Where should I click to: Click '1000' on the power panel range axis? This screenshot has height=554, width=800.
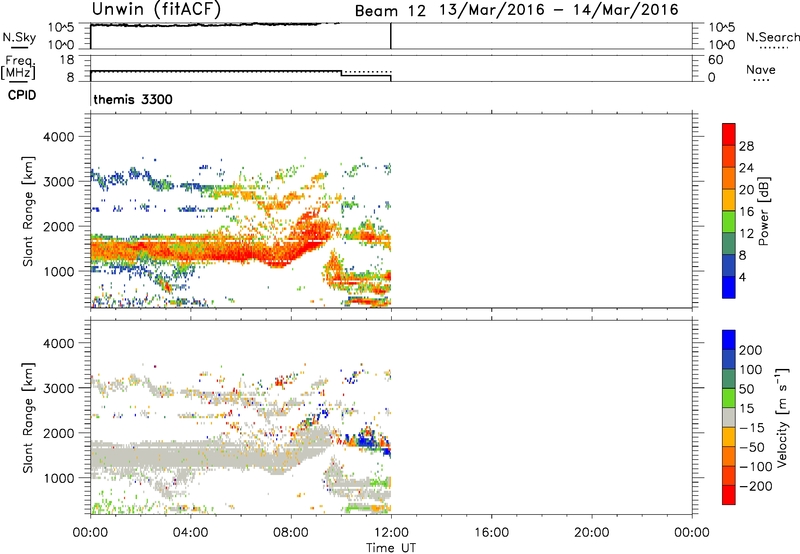59,271
